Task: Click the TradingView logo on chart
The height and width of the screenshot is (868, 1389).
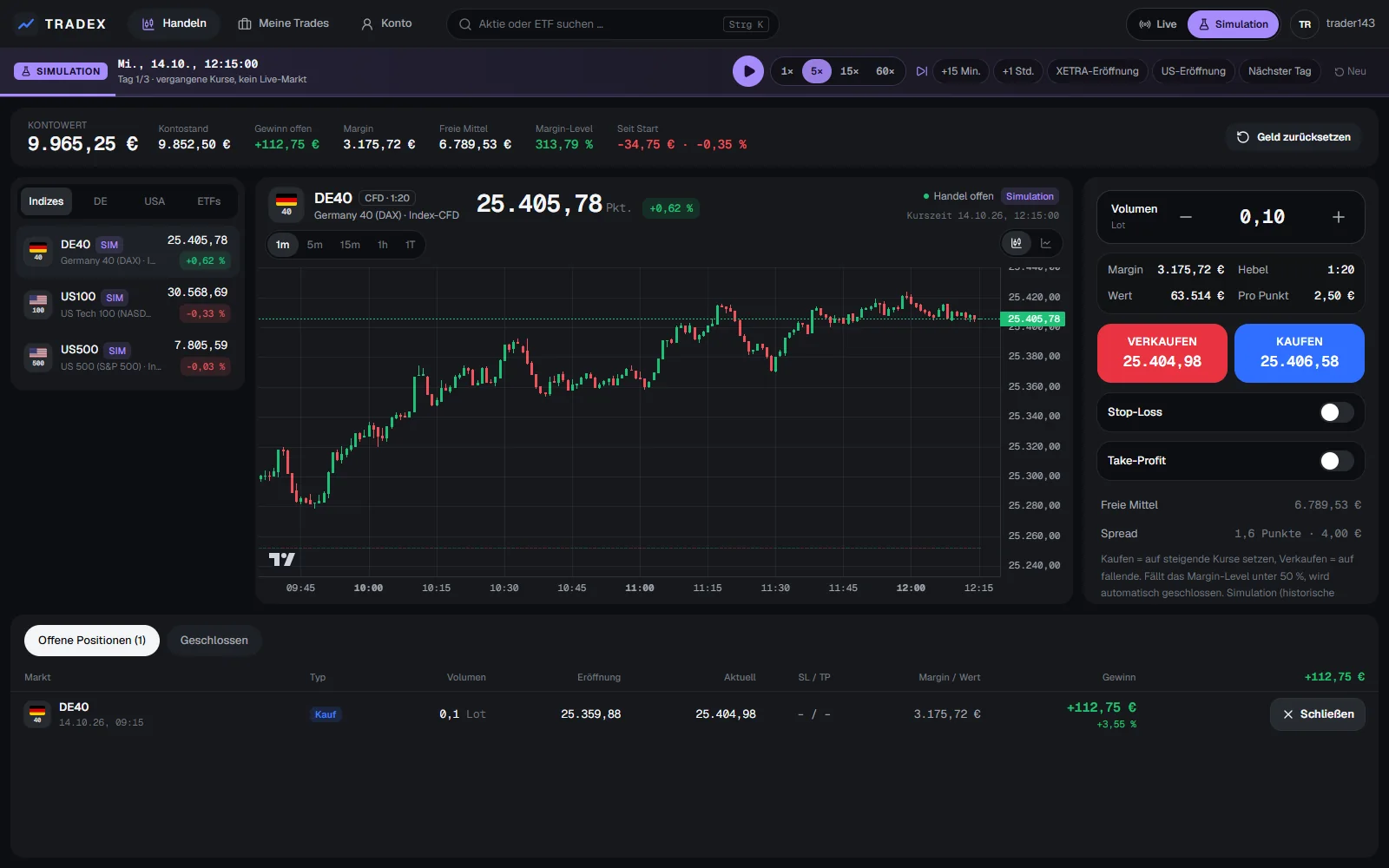Action: (281, 560)
